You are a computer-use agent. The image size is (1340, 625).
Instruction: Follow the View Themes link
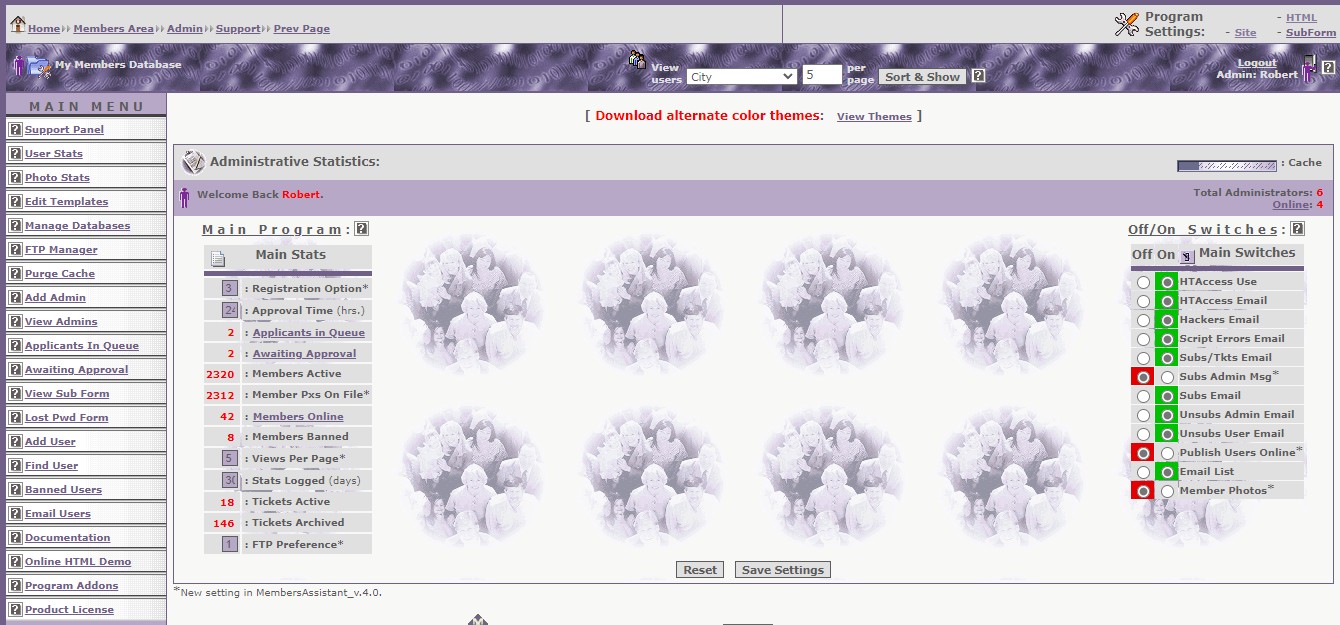[x=874, y=117]
